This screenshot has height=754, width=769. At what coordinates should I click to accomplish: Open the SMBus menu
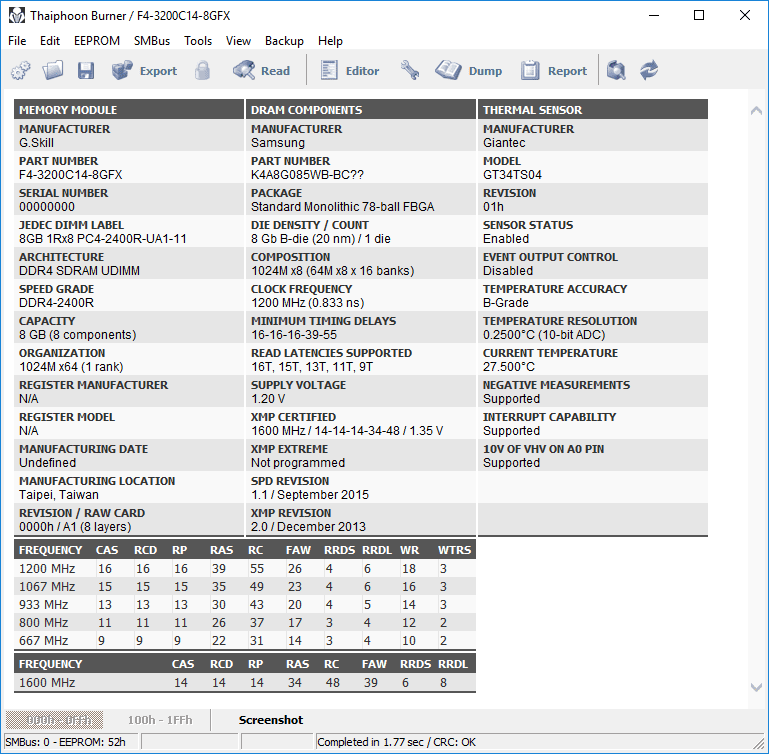tap(152, 41)
